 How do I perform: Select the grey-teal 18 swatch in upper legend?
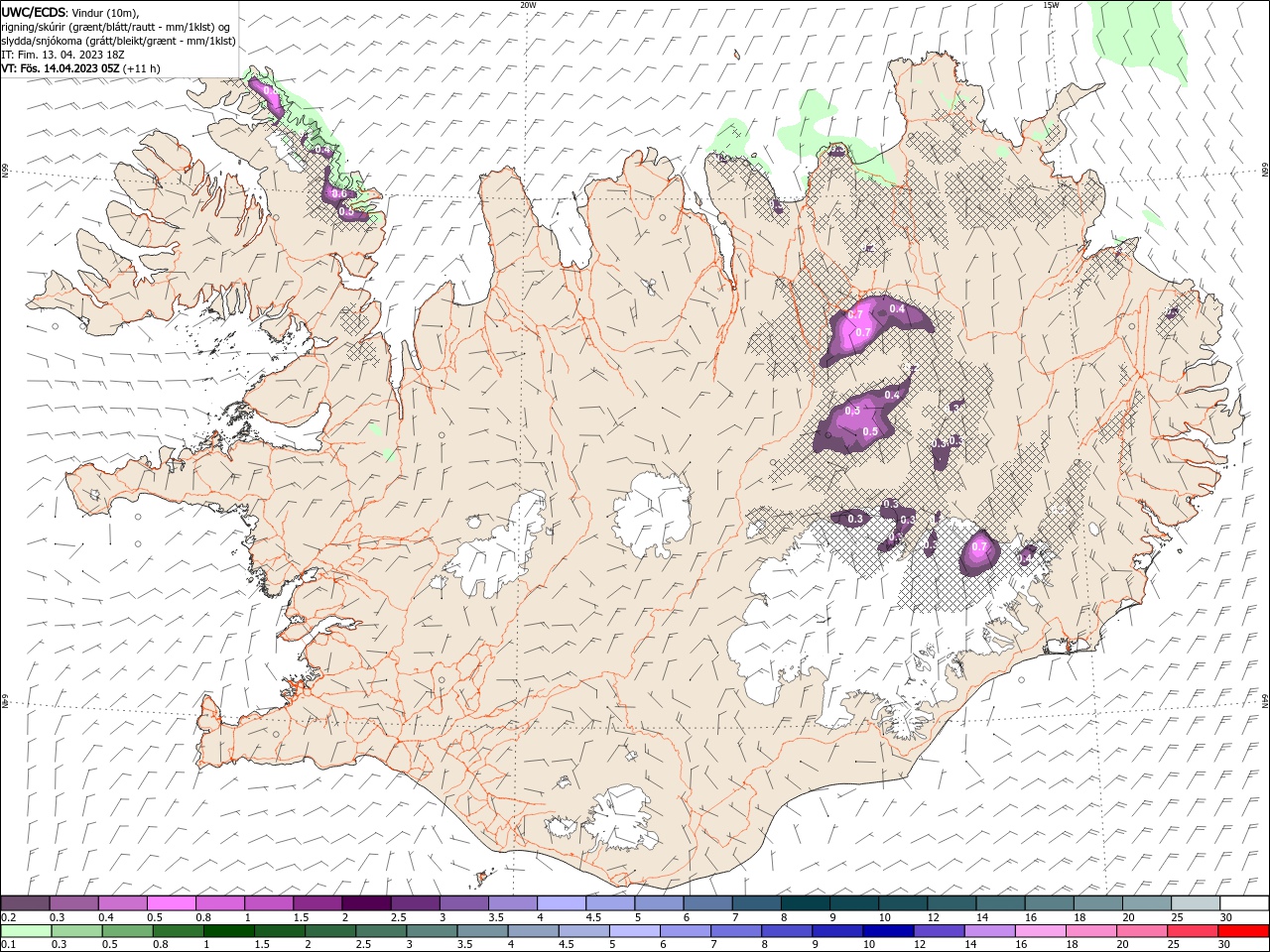pyautogui.click(x=1098, y=903)
